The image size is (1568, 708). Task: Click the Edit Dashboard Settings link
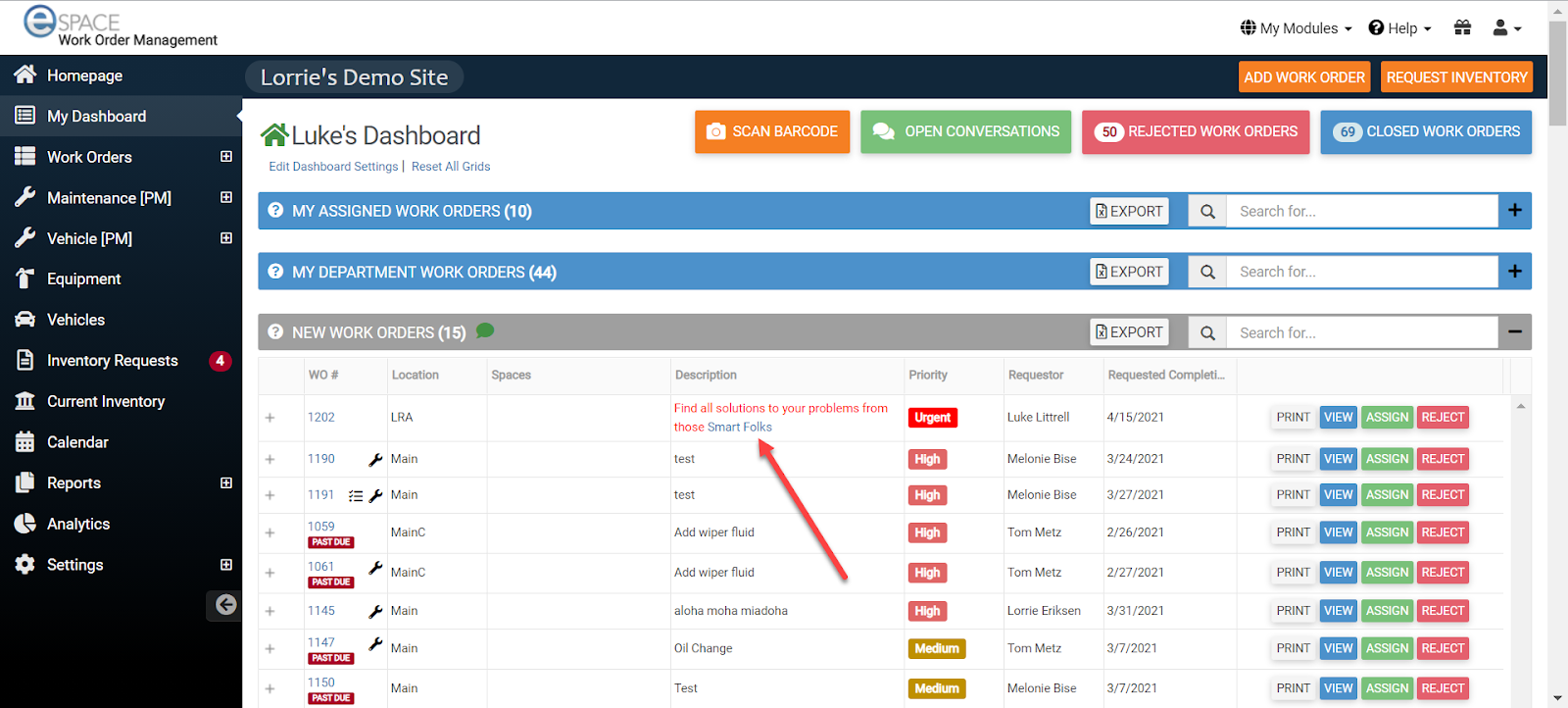[x=333, y=167]
